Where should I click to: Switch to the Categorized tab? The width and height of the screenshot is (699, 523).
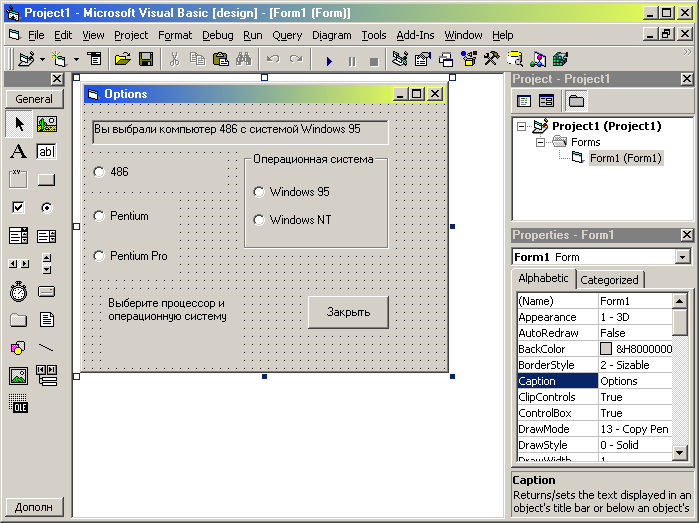(x=609, y=280)
